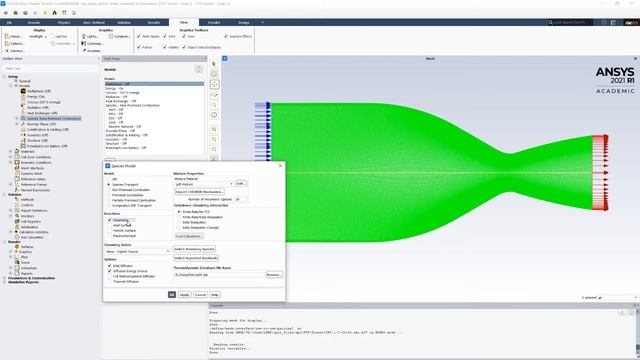Open Lights settings in Graphics ribbon group
Screen dimensions: 640x360
(90, 36)
